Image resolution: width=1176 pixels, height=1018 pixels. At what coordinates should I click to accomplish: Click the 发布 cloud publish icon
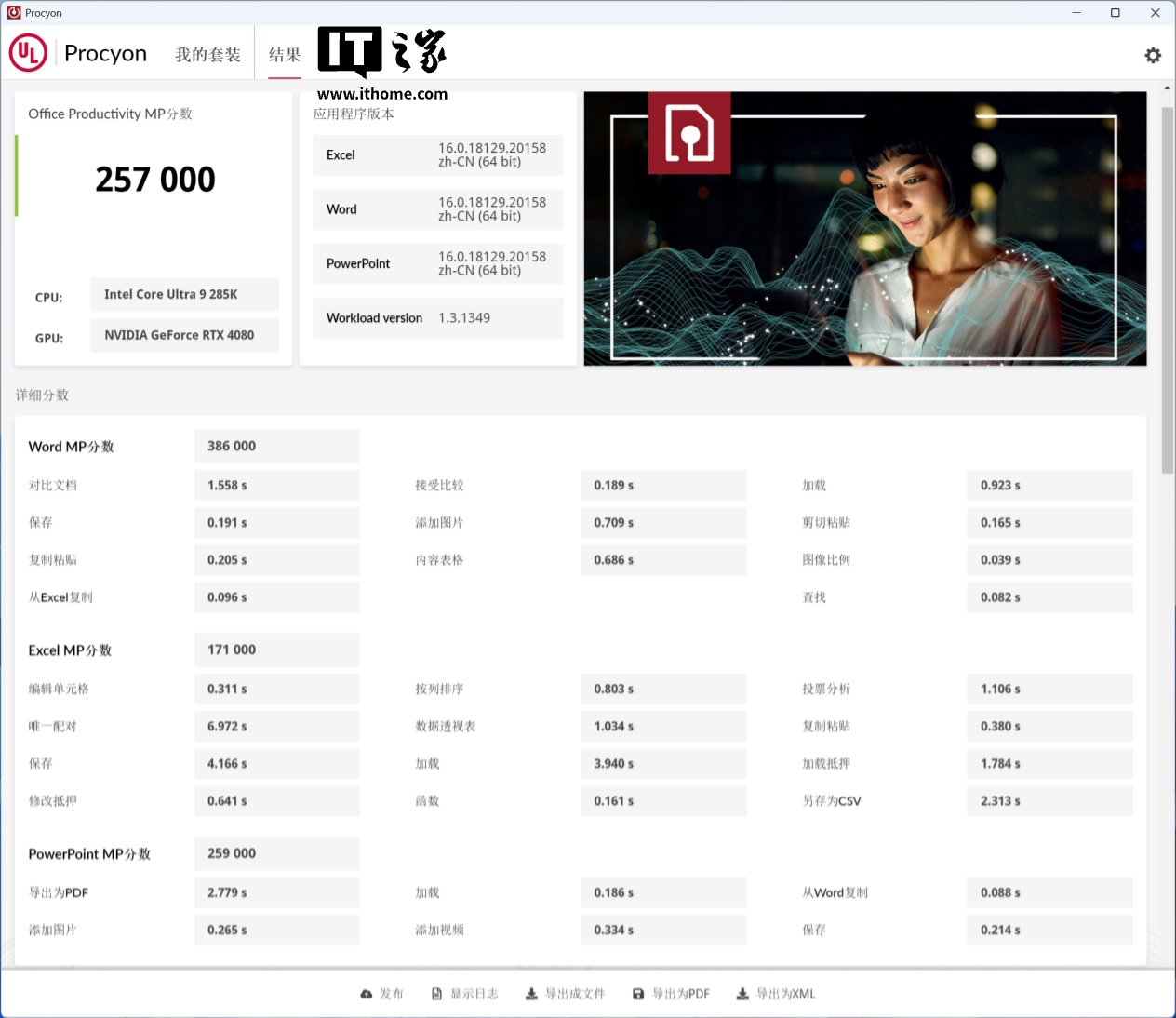[366, 994]
